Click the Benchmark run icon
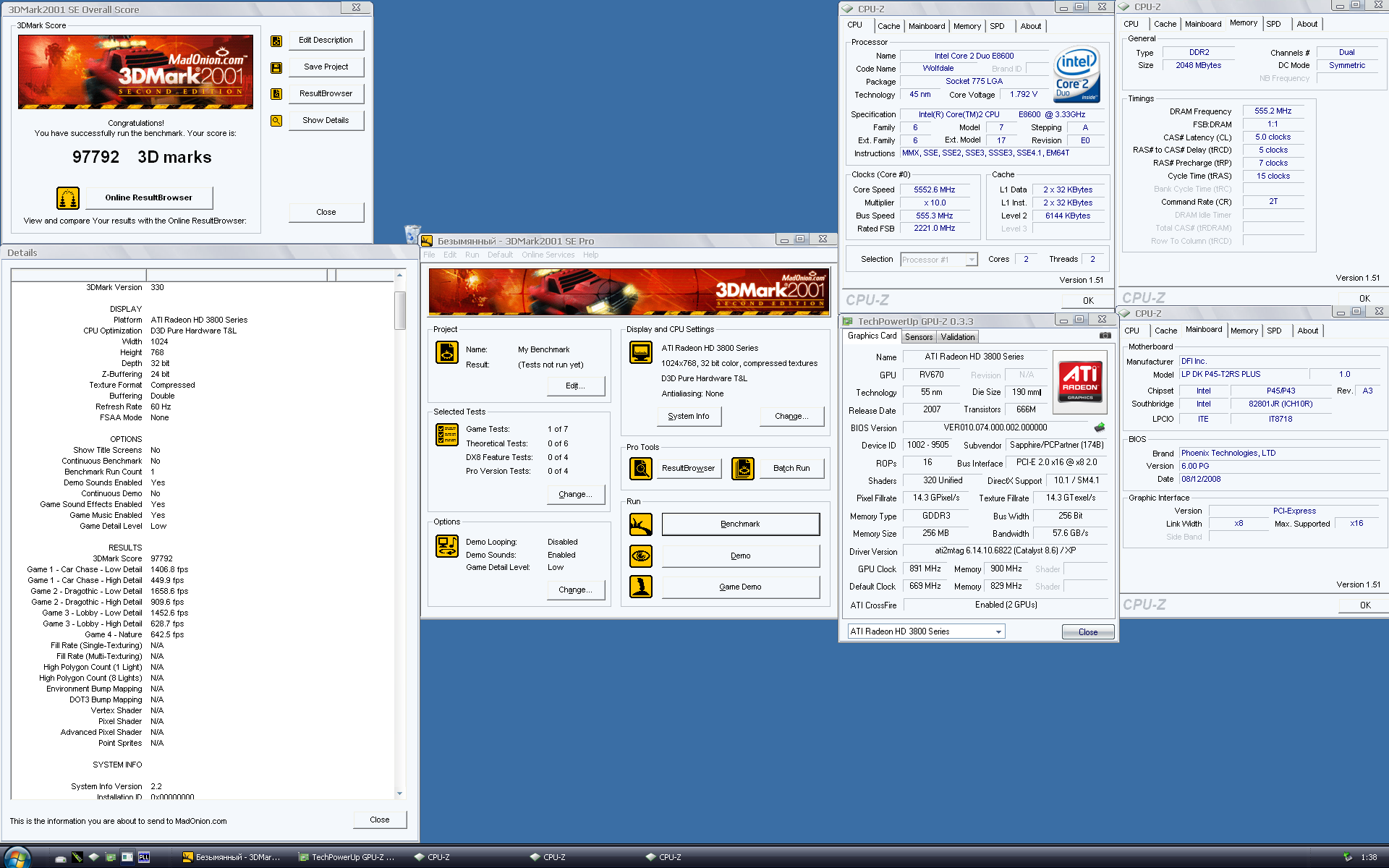Image resolution: width=1389 pixels, height=868 pixels. point(641,524)
